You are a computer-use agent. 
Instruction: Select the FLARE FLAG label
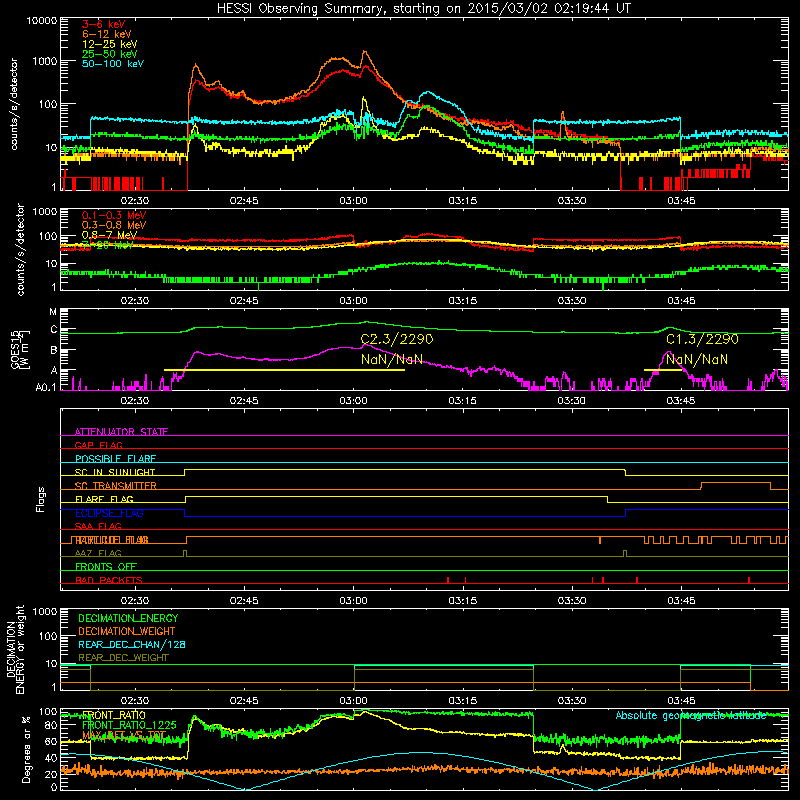click(x=104, y=499)
